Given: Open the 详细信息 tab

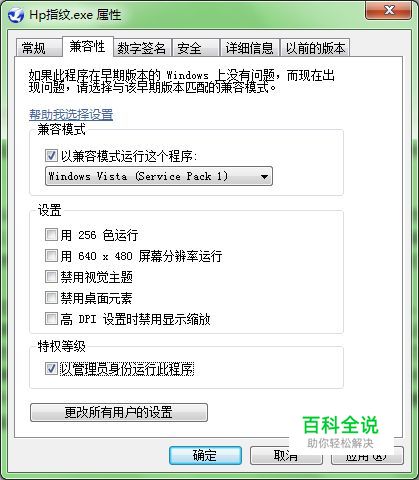Looking at the screenshot, I should [x=249, y=48].
